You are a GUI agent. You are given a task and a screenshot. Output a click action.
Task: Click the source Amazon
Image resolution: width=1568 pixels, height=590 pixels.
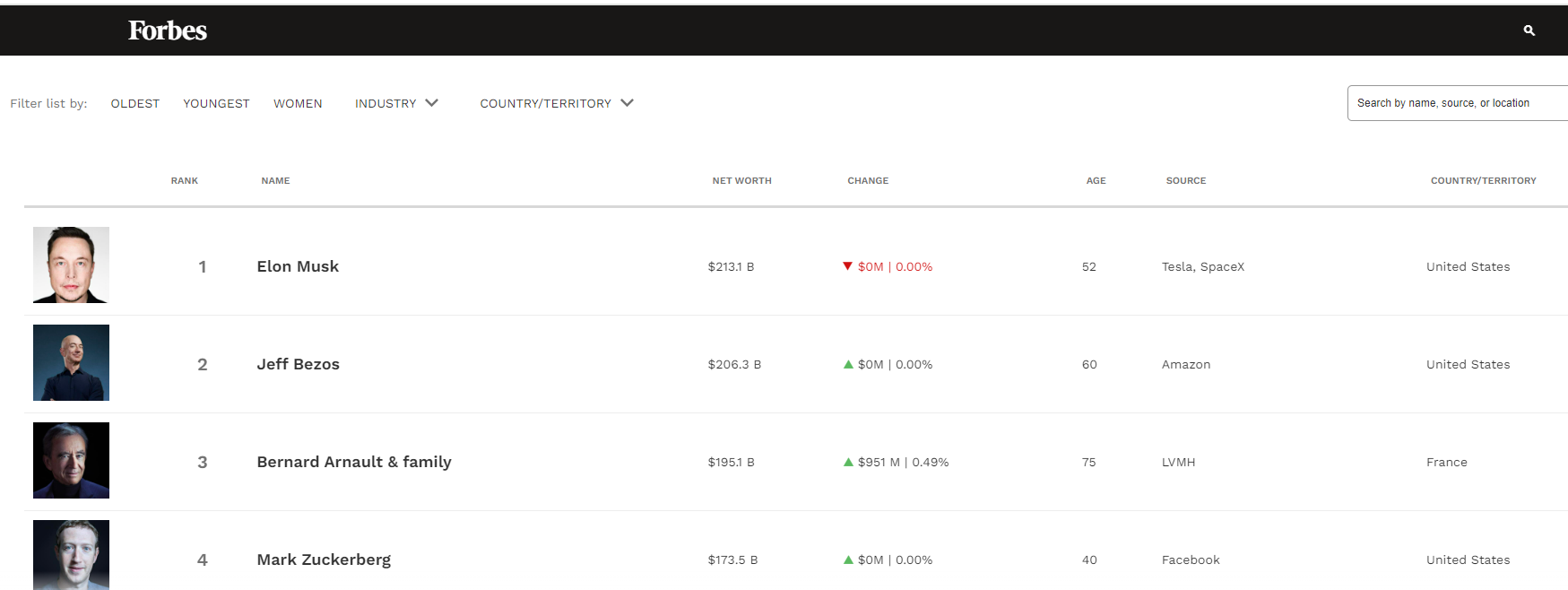[x=1186, y=364]
